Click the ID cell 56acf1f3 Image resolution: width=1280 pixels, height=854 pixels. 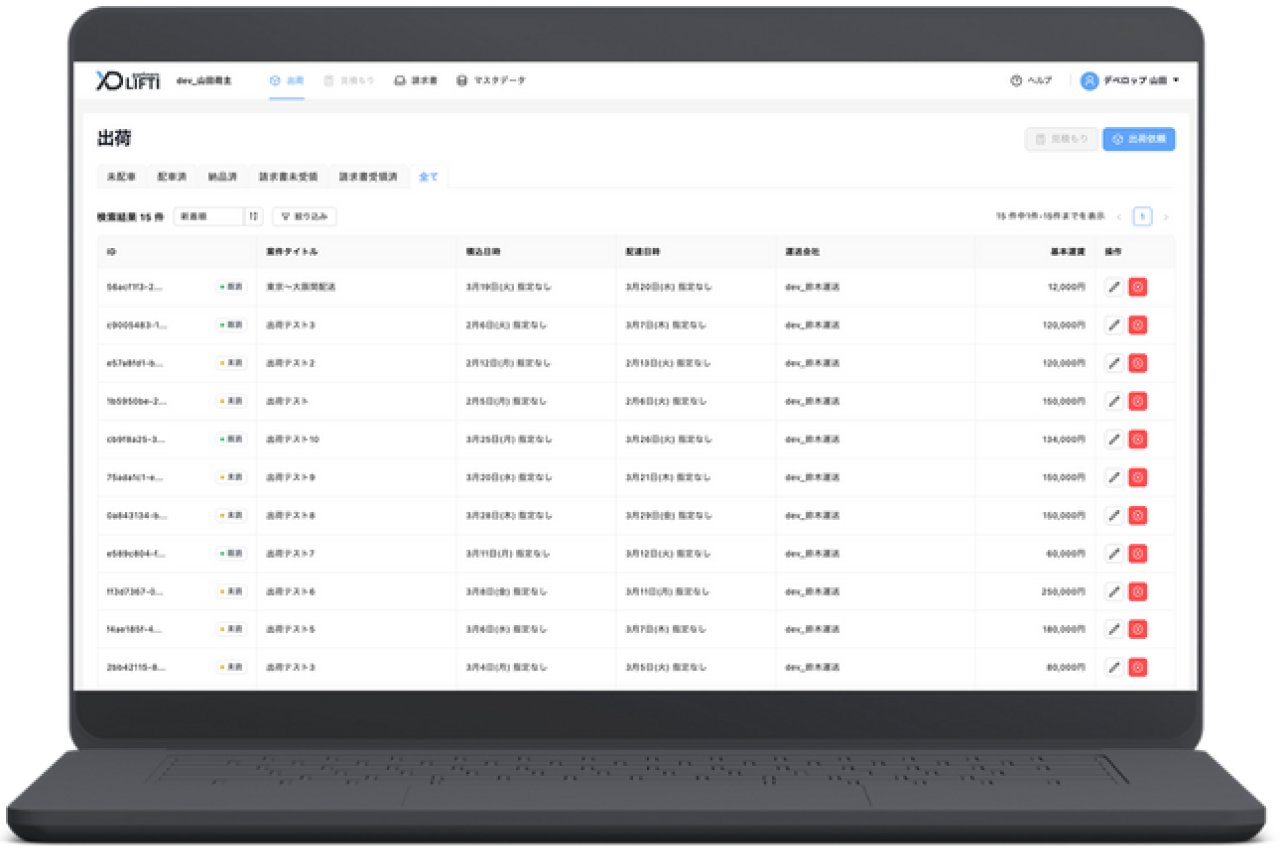click(x=135, y=287)
